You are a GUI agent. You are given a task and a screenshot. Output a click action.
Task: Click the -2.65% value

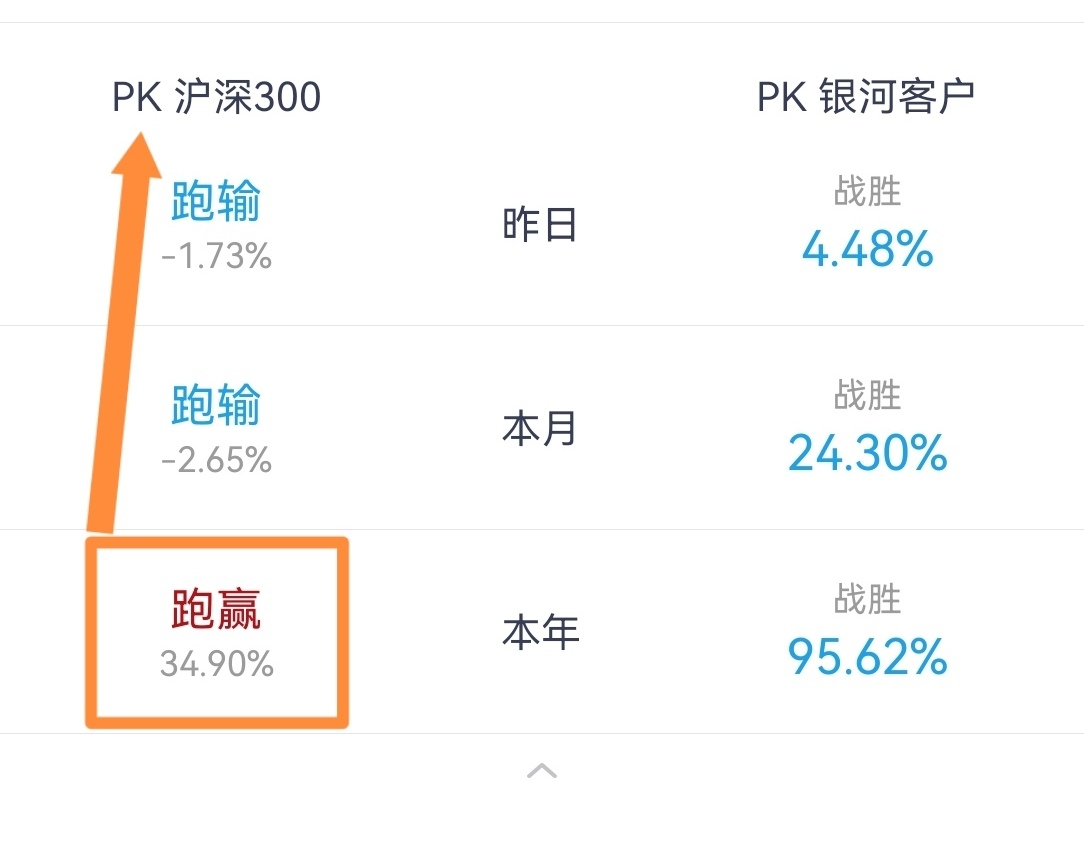pos(216,460)
